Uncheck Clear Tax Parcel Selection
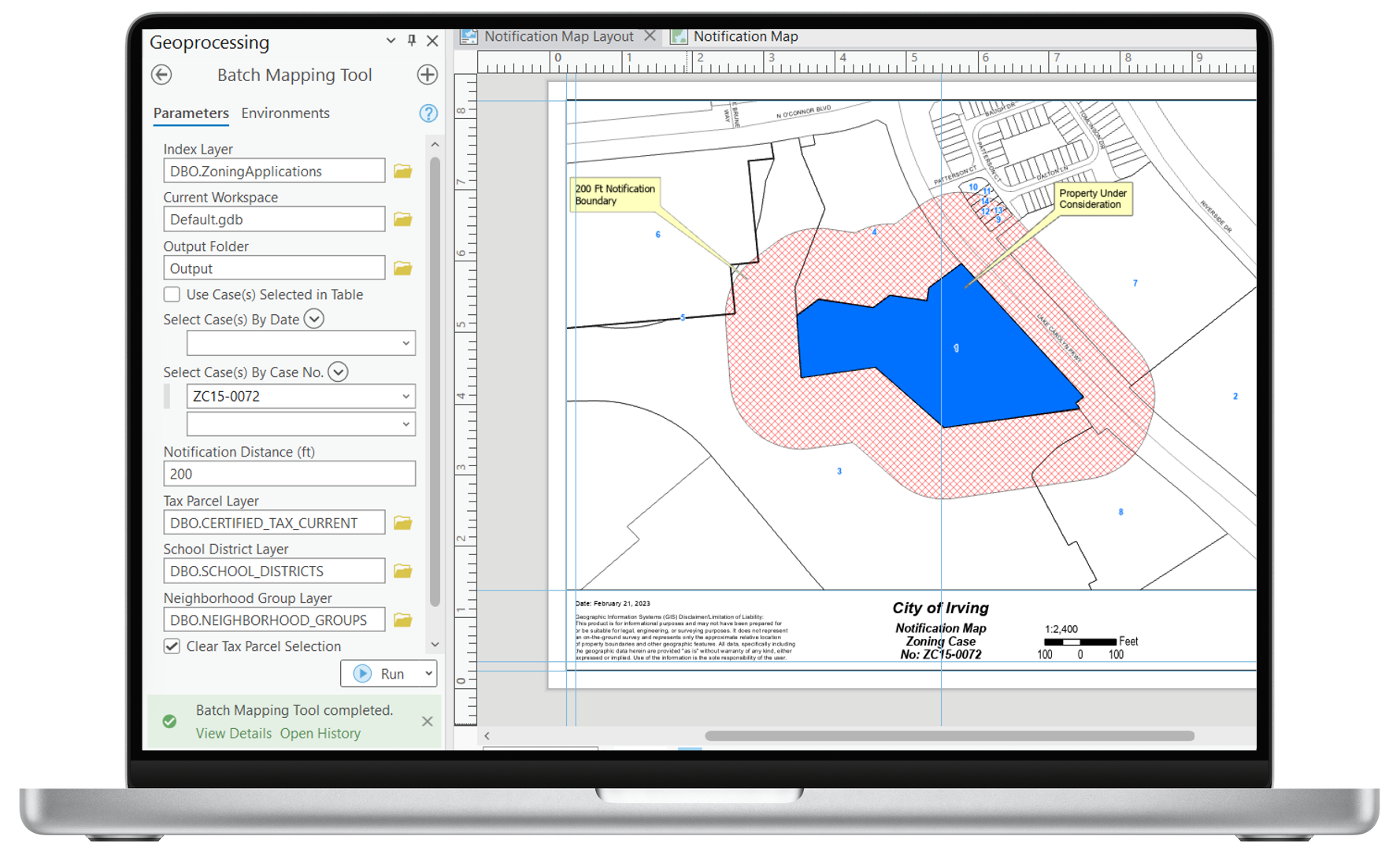The image size is (1400, 851). pos(171,646)
